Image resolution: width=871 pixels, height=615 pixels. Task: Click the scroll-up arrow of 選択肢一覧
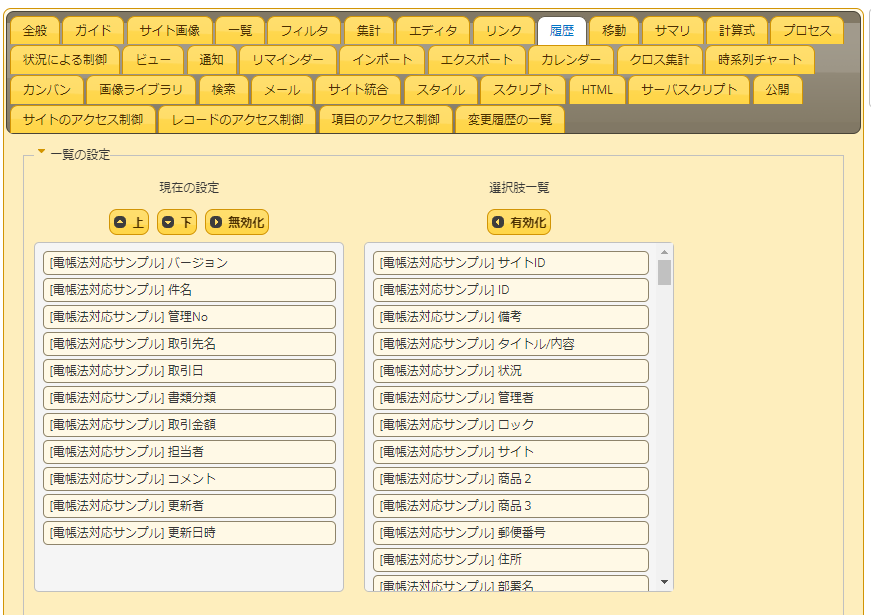tap(664, 253)
